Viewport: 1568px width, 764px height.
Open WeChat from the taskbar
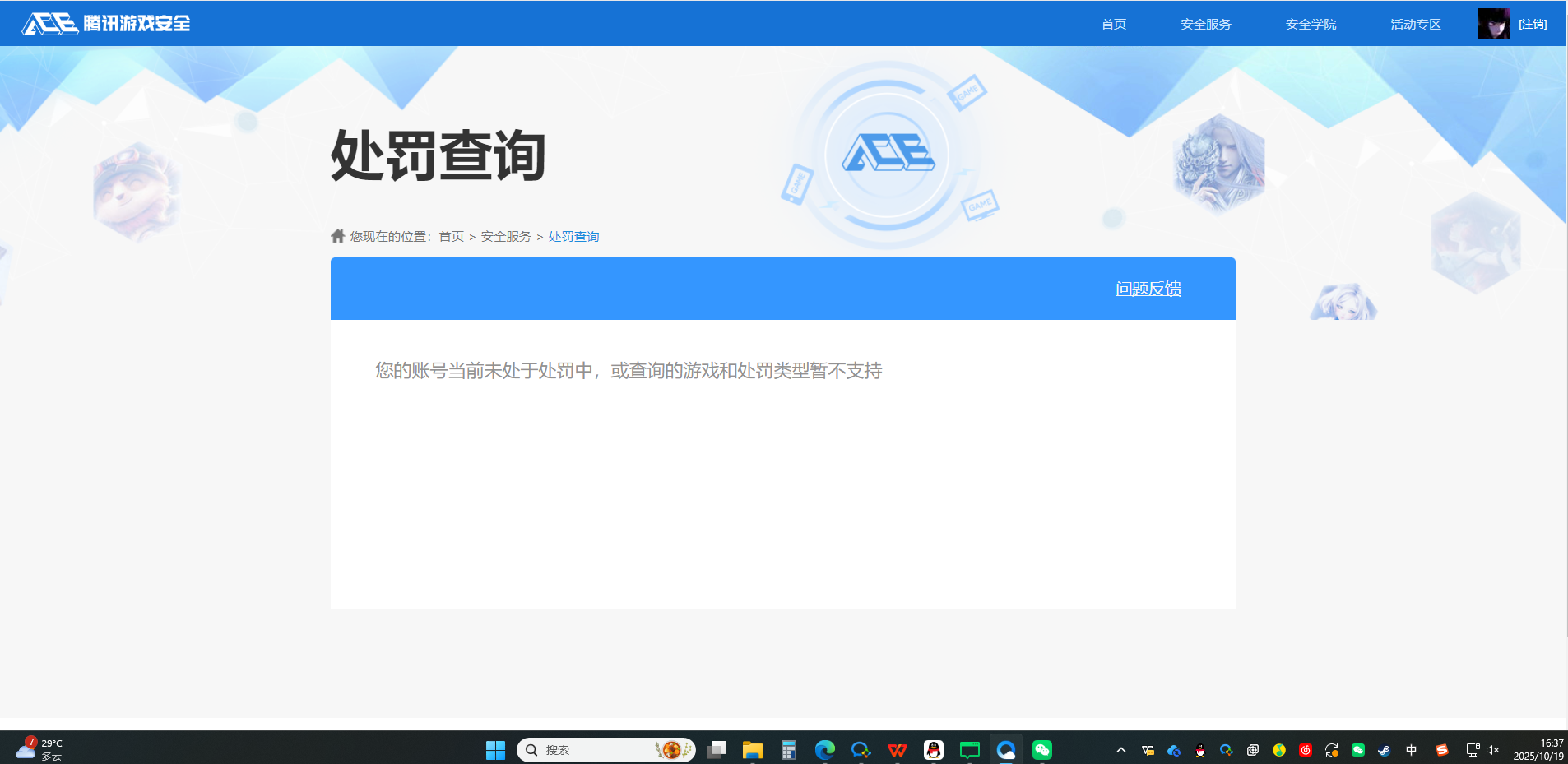(1043, 750)
